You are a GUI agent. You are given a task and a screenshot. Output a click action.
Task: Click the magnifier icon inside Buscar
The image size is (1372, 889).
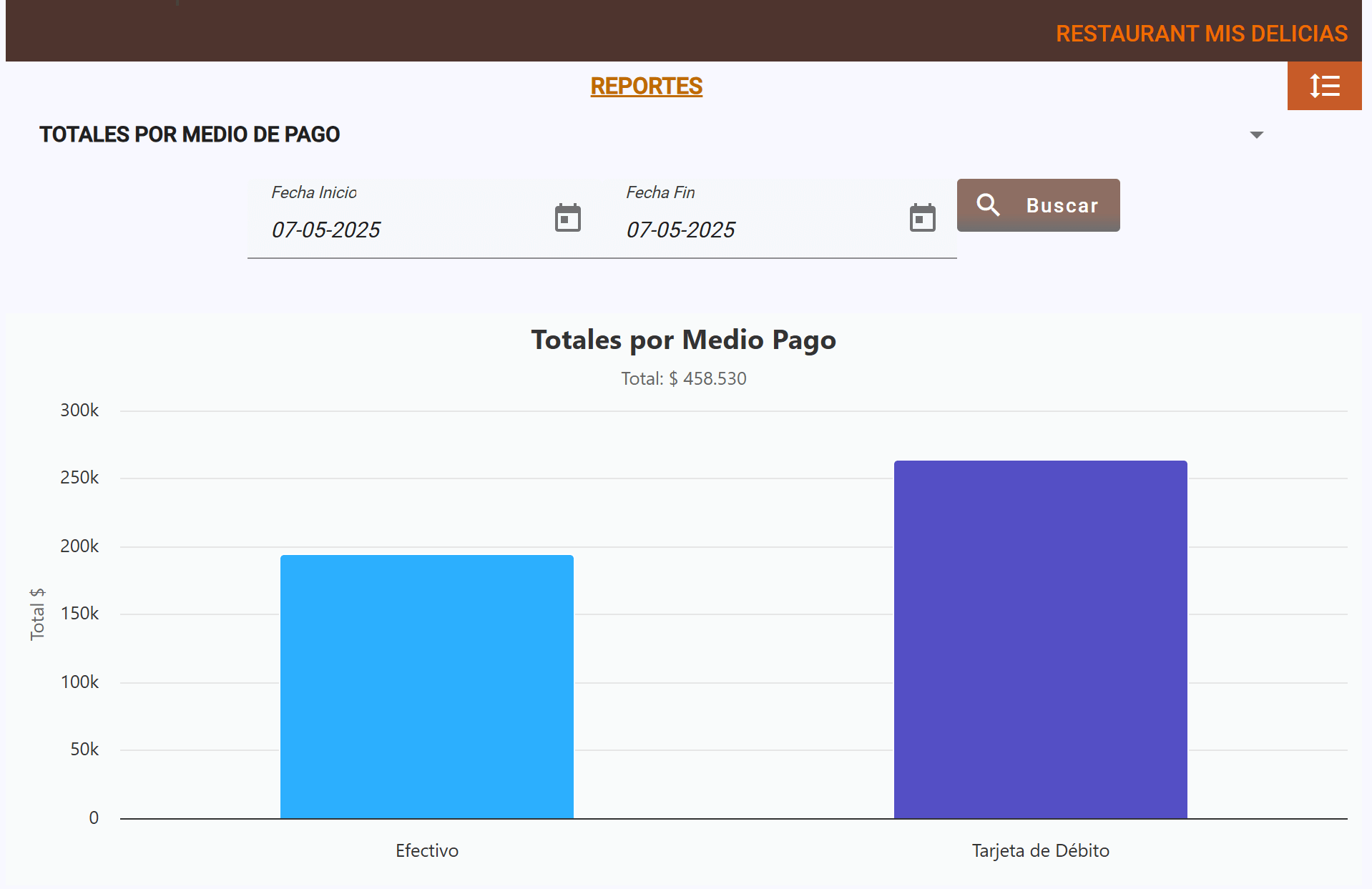pyautogui.click(x=988, y=205)
